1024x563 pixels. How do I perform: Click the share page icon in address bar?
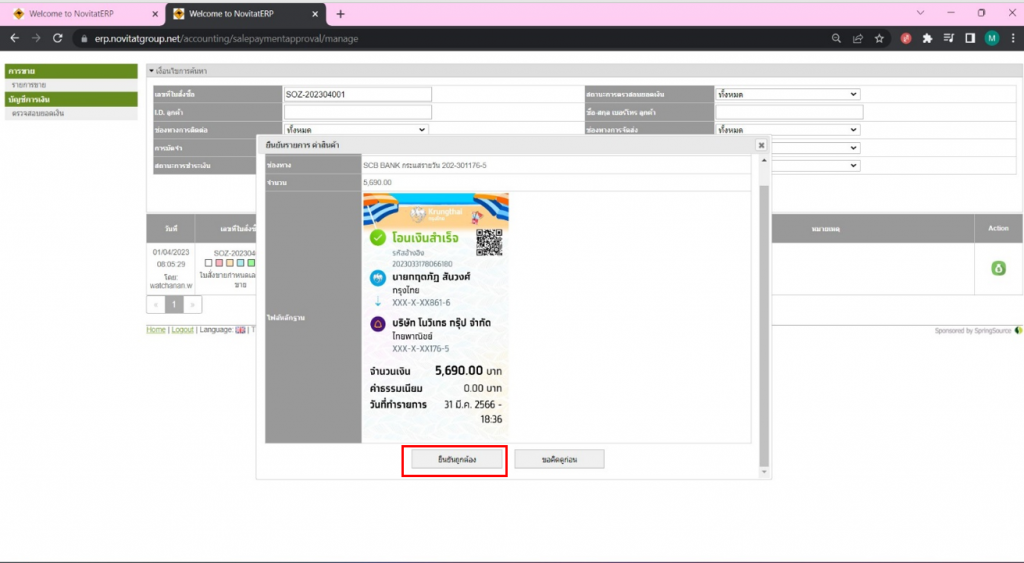pos(857,38)
